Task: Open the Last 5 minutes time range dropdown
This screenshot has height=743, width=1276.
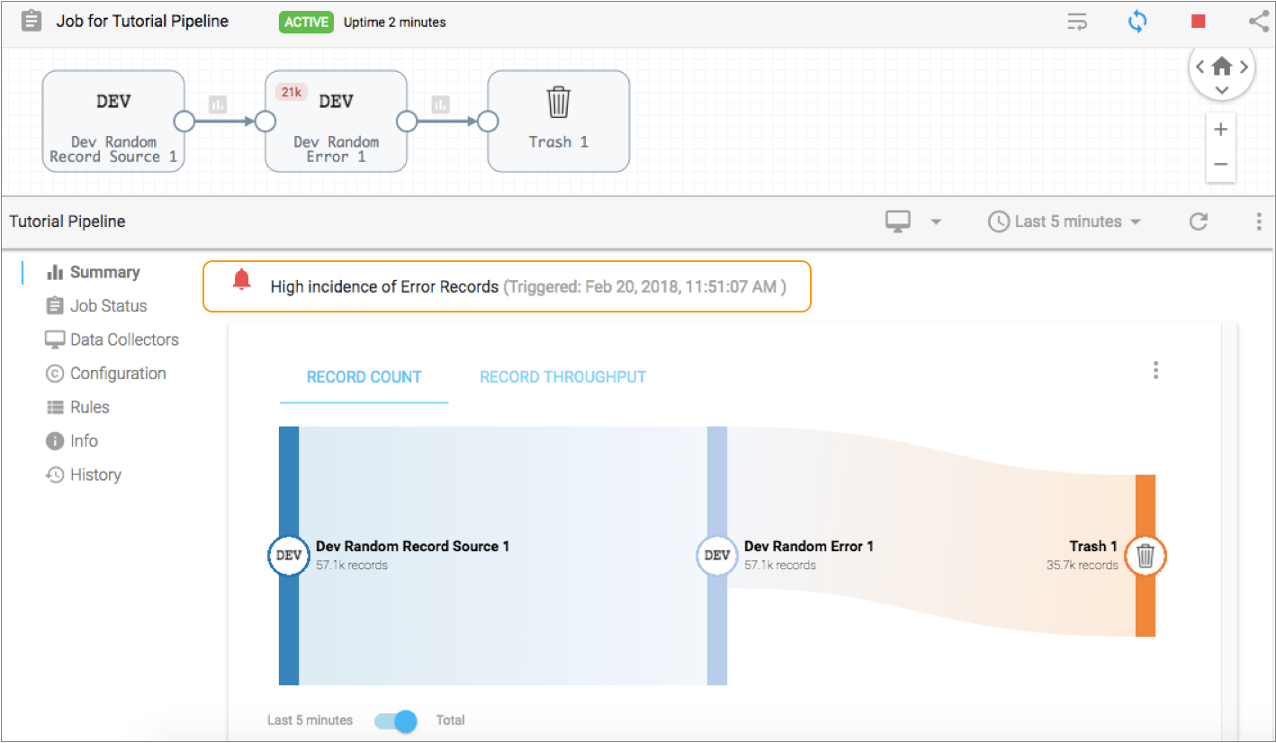Action: pyautogui.click(x=1065, y=222)
